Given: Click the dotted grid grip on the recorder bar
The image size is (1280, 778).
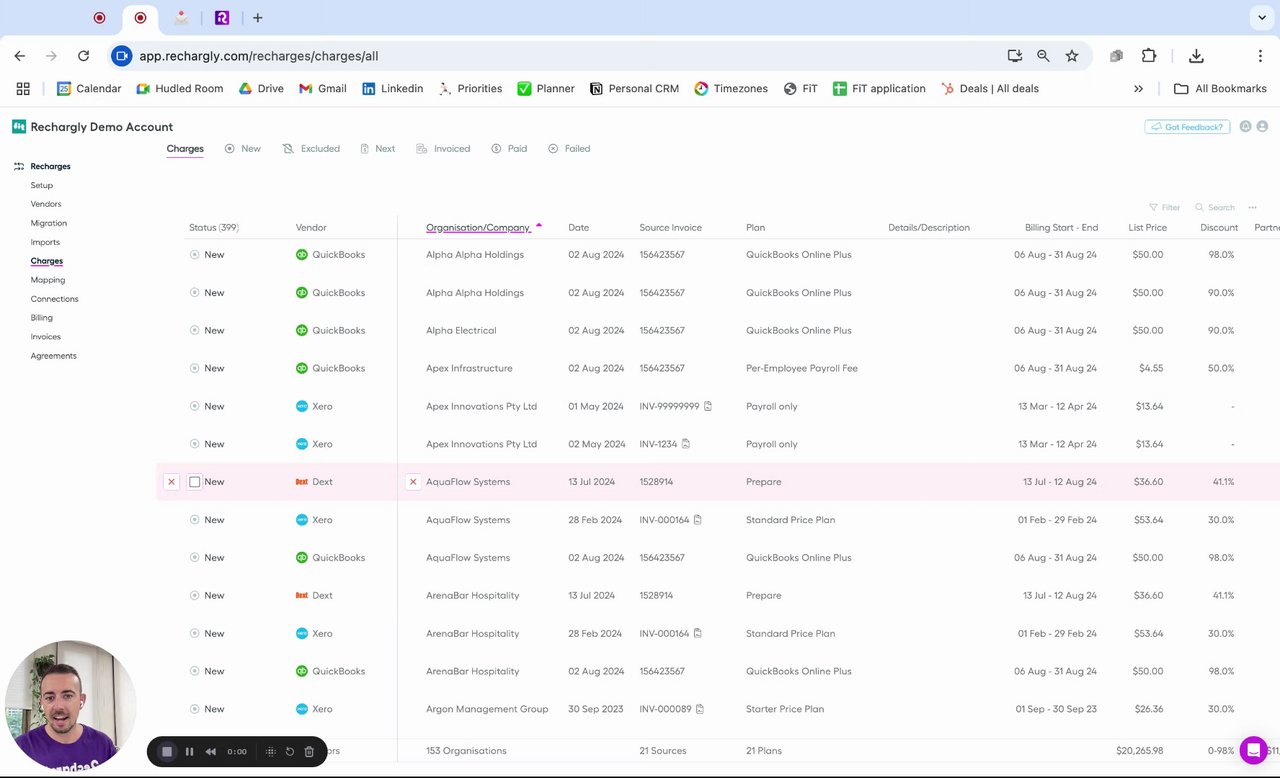Looking at the screenshot, I should pyautogui.click(x=270, y=751).
